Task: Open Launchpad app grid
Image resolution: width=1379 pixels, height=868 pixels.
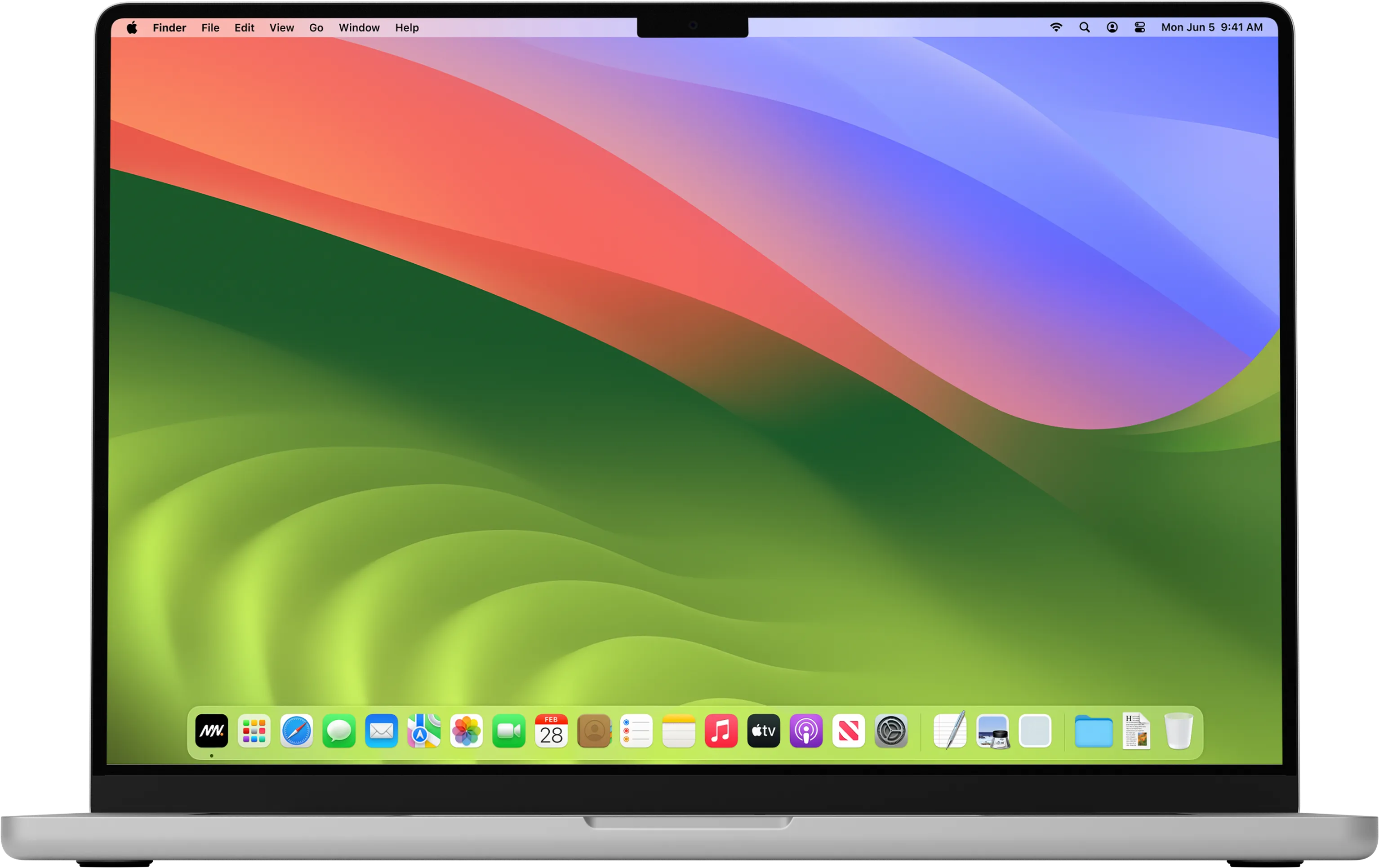Action: [254, 731]
